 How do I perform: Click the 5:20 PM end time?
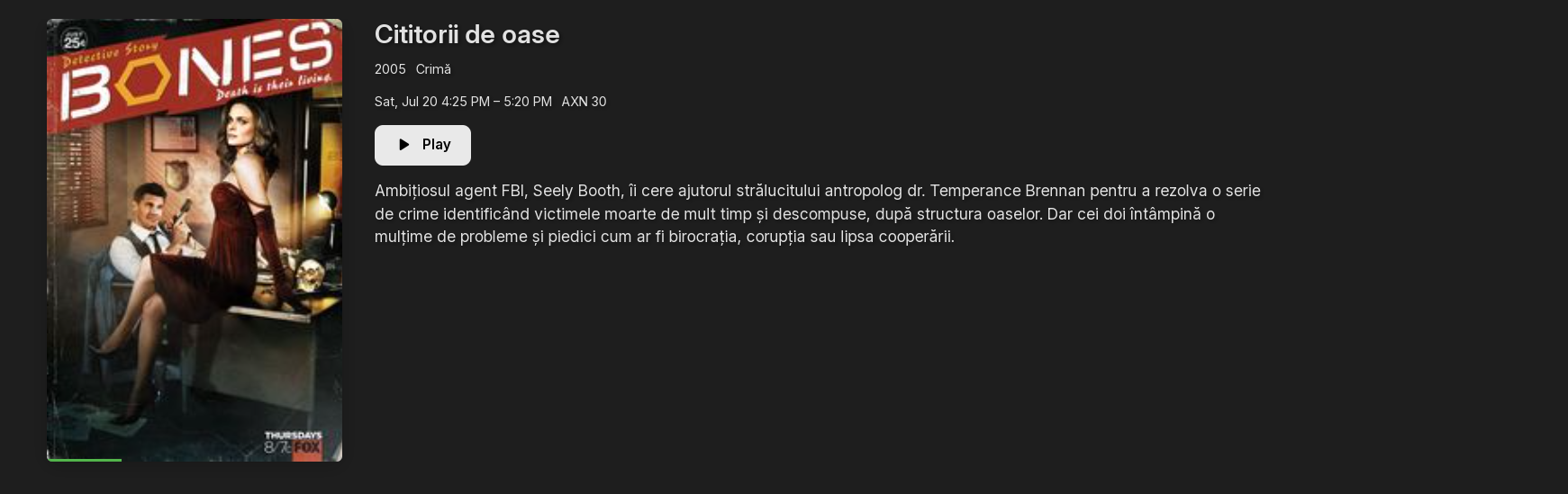click(528, 102)
